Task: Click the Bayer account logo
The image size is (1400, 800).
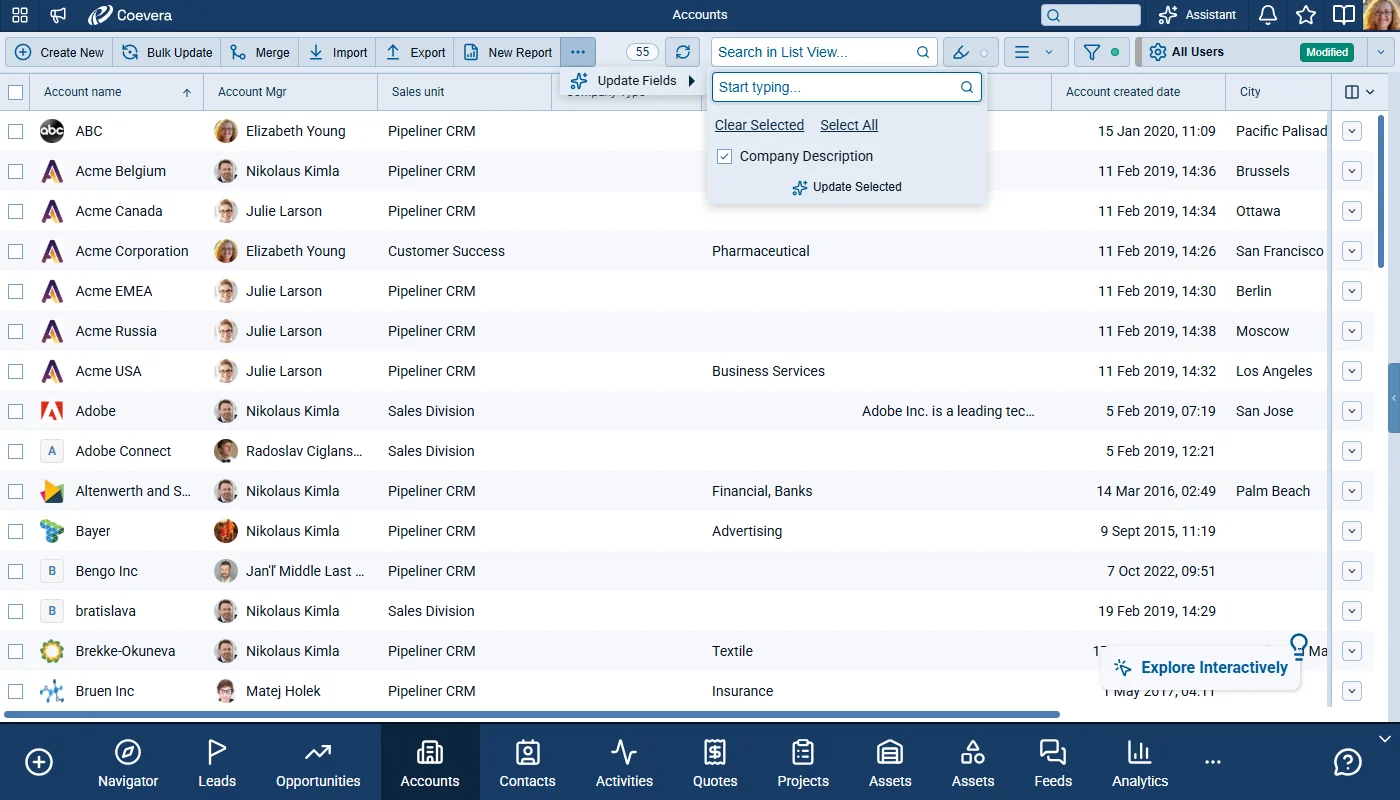Action: tap(52, 531)
